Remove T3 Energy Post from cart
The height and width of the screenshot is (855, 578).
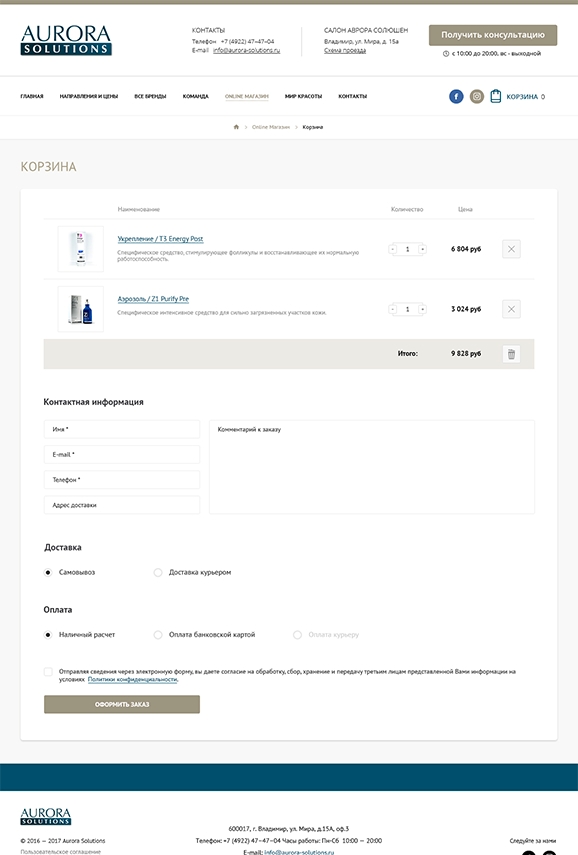[x=511, y=249]
